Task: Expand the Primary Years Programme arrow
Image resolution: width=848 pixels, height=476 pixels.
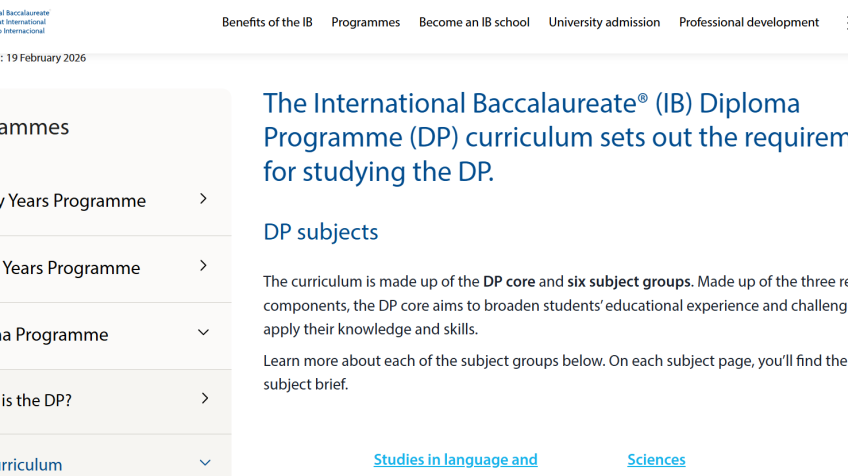Action: (x=204, y=199)
